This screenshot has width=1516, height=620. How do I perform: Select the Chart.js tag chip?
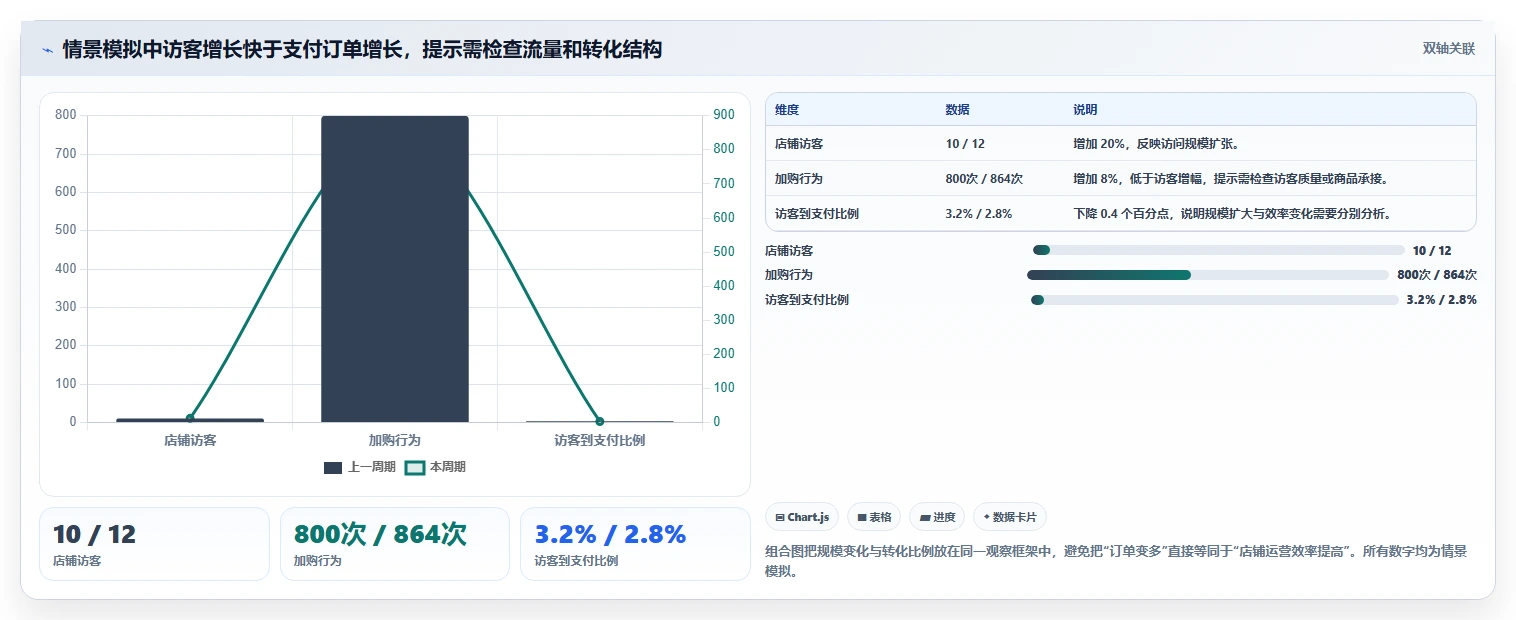(x=802, y=517)
